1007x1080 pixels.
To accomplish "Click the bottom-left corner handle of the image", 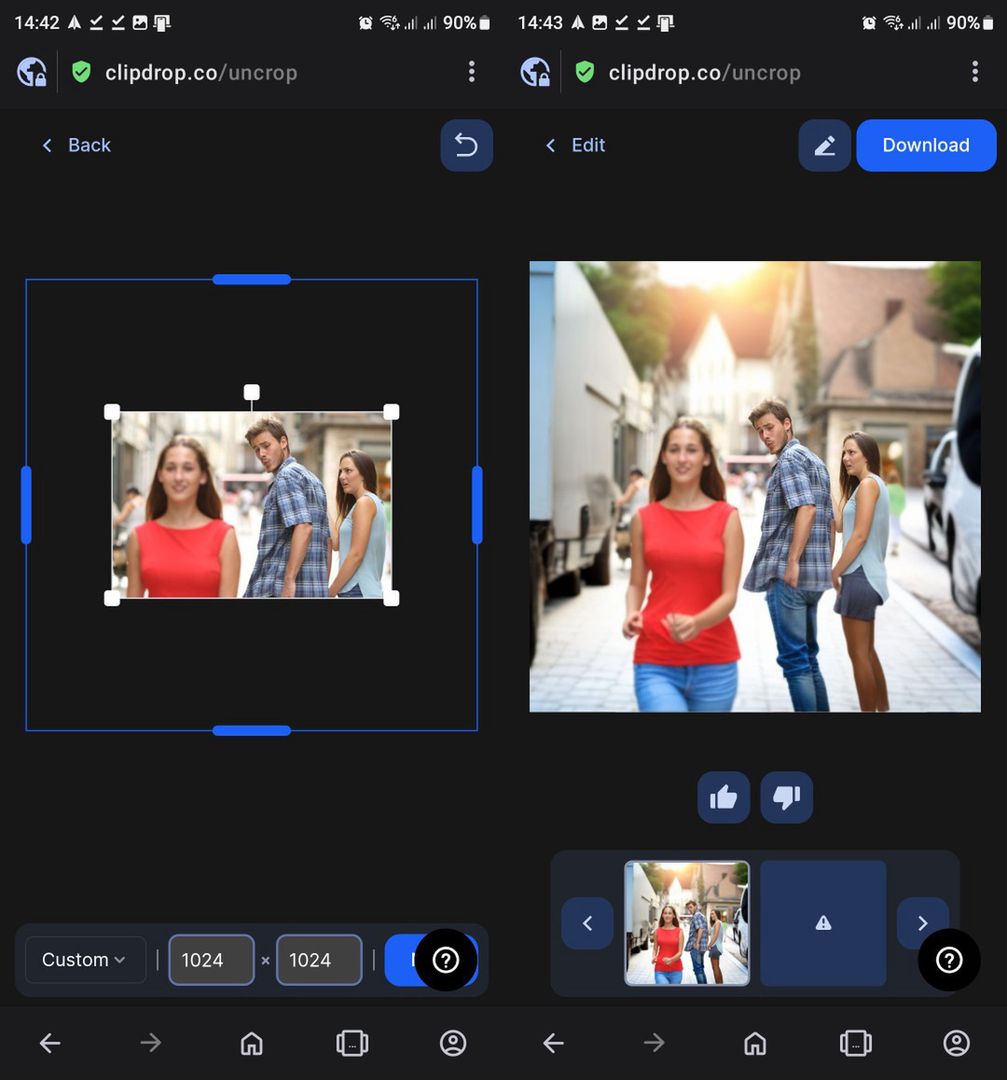I will [112, 598].
